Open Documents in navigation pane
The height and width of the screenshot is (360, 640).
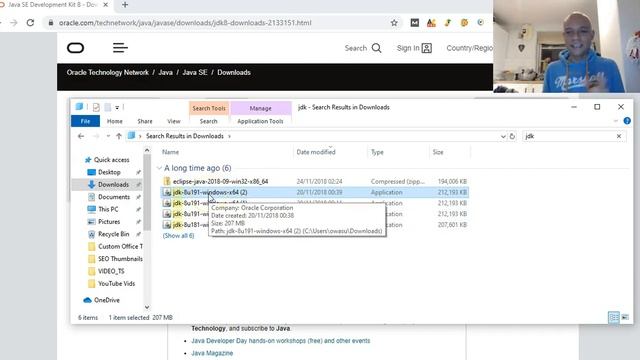(x=114, y=197)
